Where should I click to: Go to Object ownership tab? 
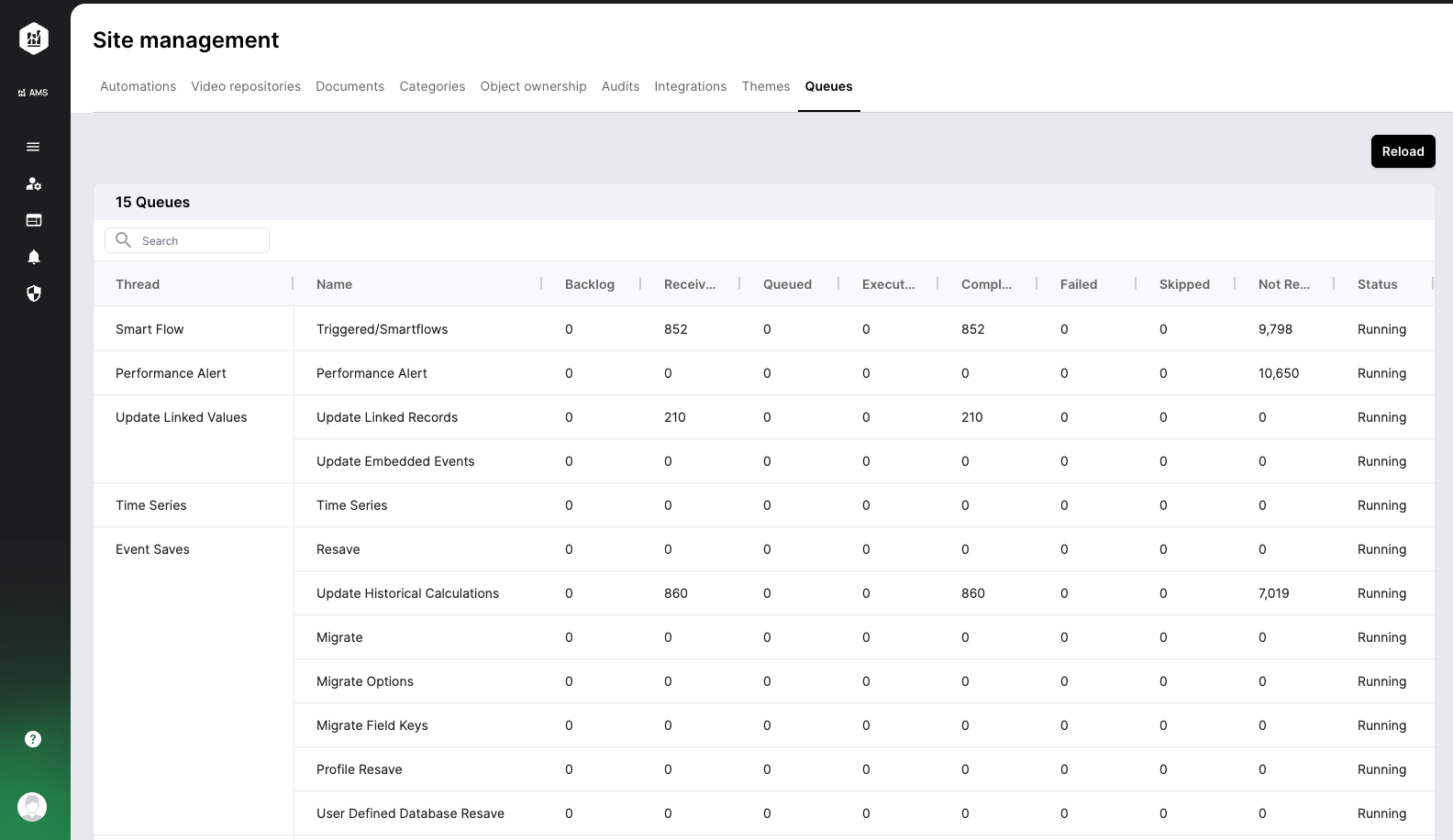click(533, 86)
